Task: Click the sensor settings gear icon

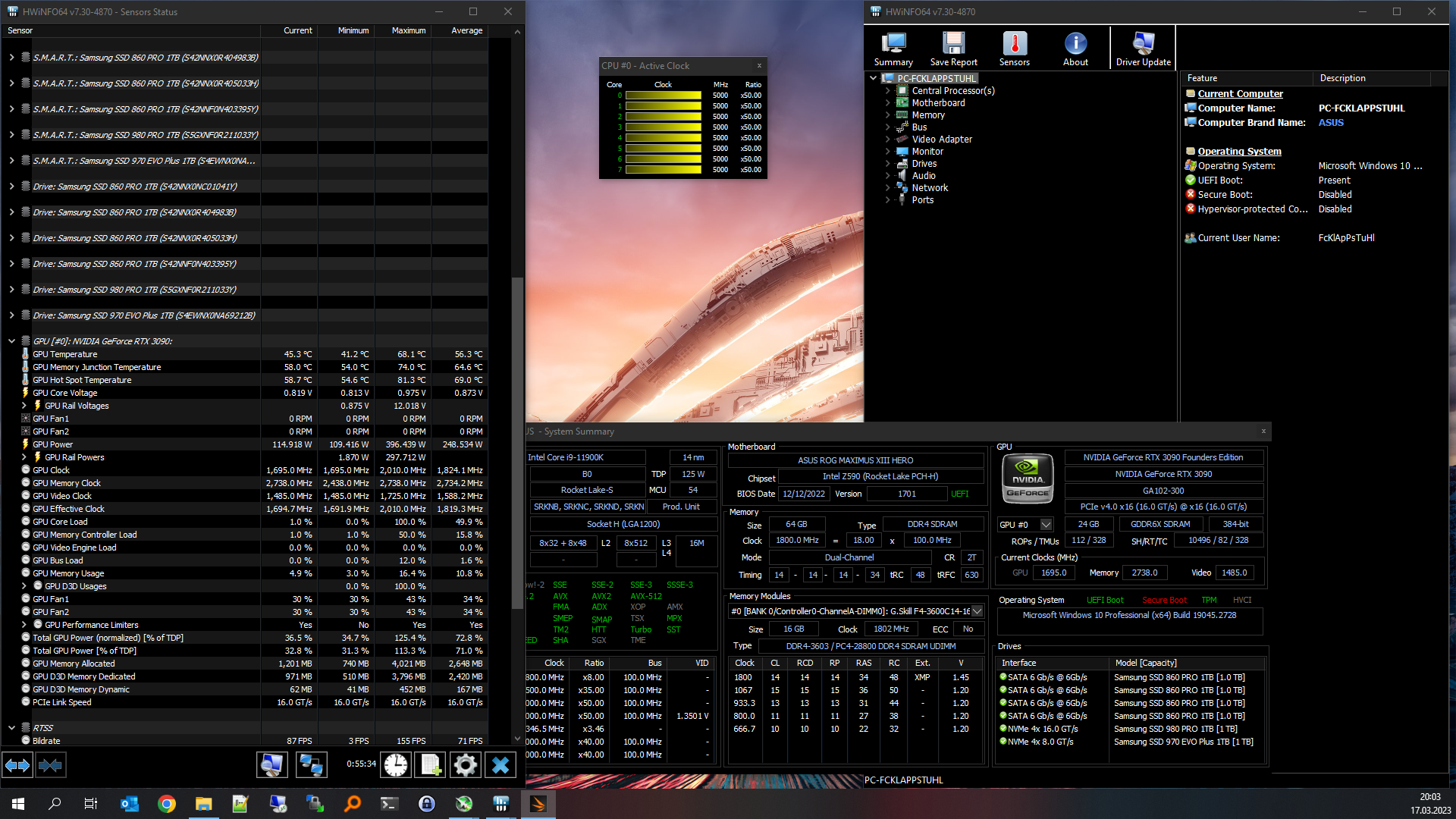Action: (x=465, y=765)
